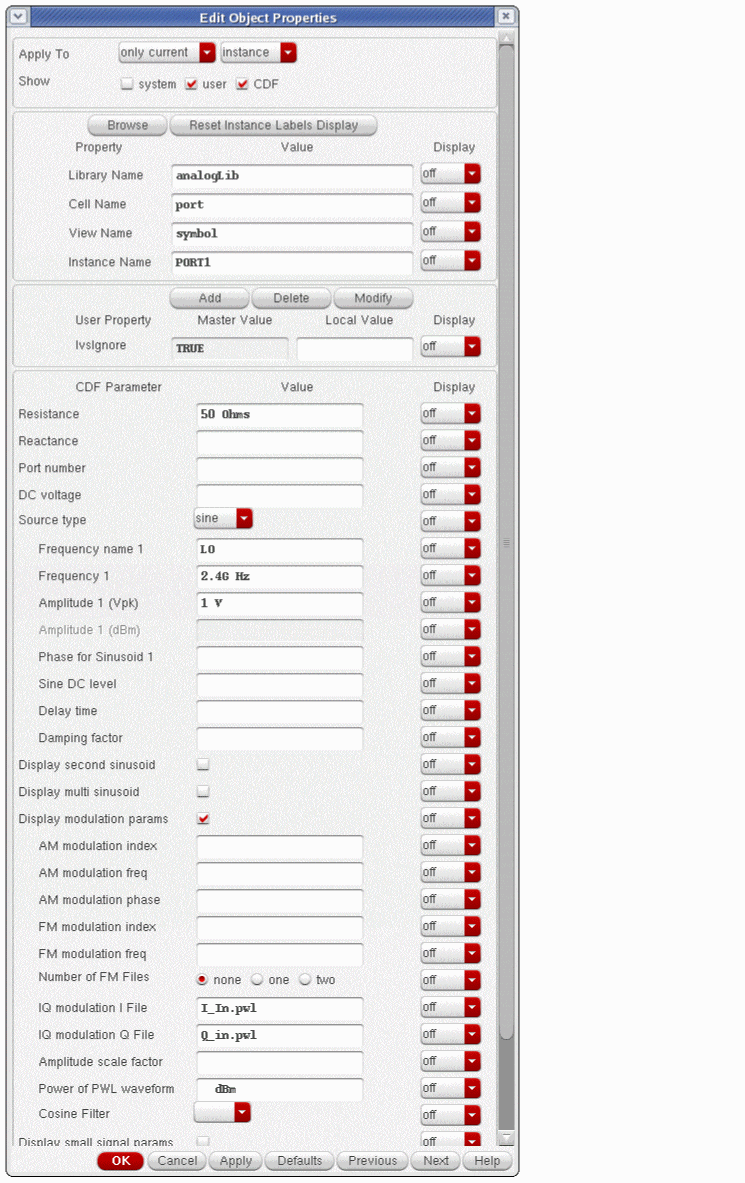745x1183 pixels.
Task: Open the window menu icon in title bar
Action: click(18, 17)
